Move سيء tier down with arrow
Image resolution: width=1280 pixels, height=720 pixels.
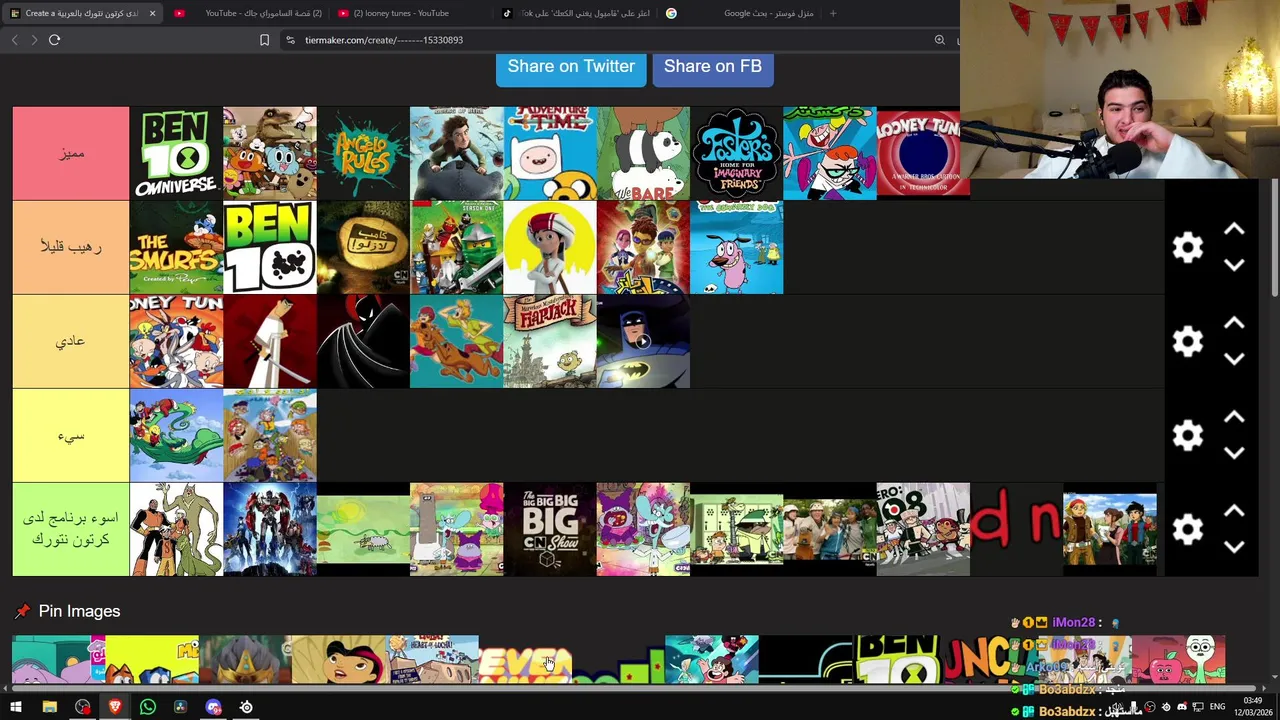pos(1234,453)
